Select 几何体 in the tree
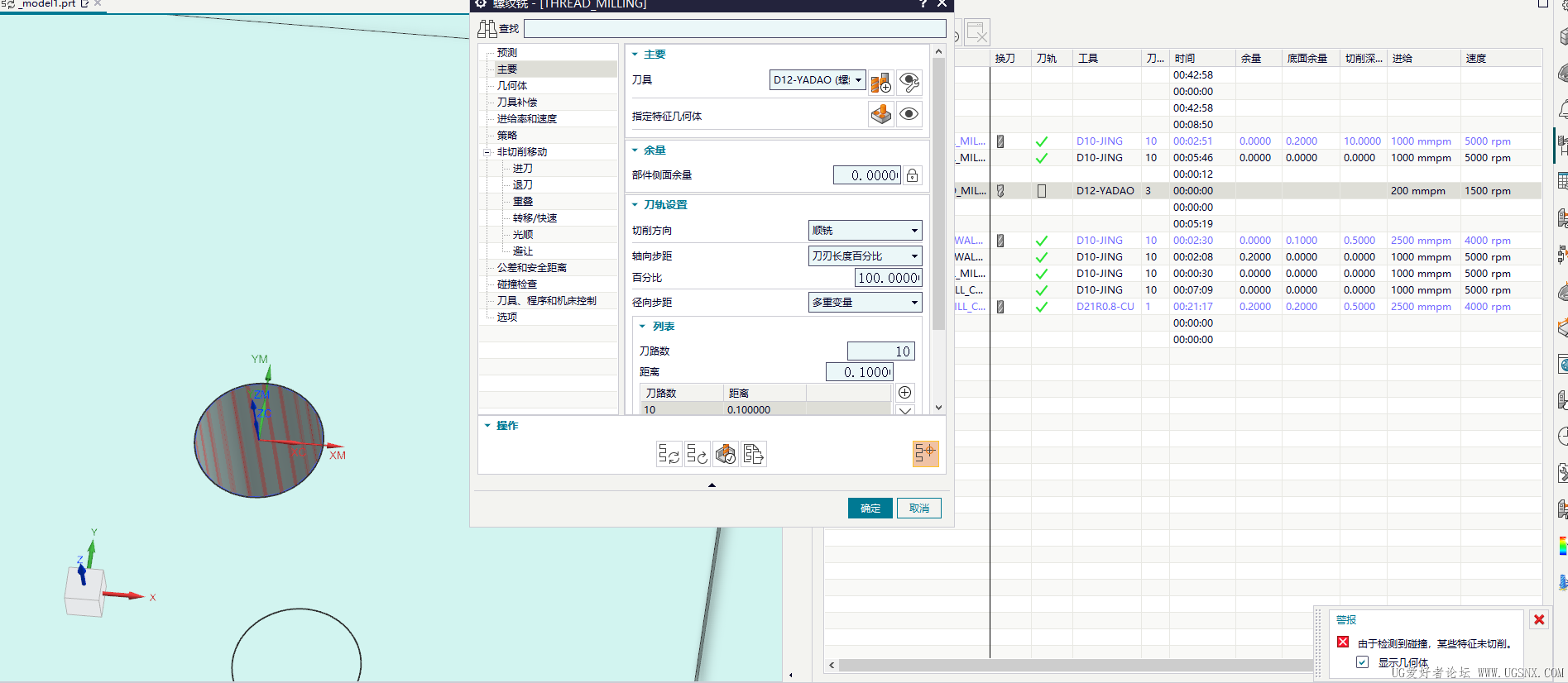Viewport: 1568px width, 683px height. click(512, 86)
